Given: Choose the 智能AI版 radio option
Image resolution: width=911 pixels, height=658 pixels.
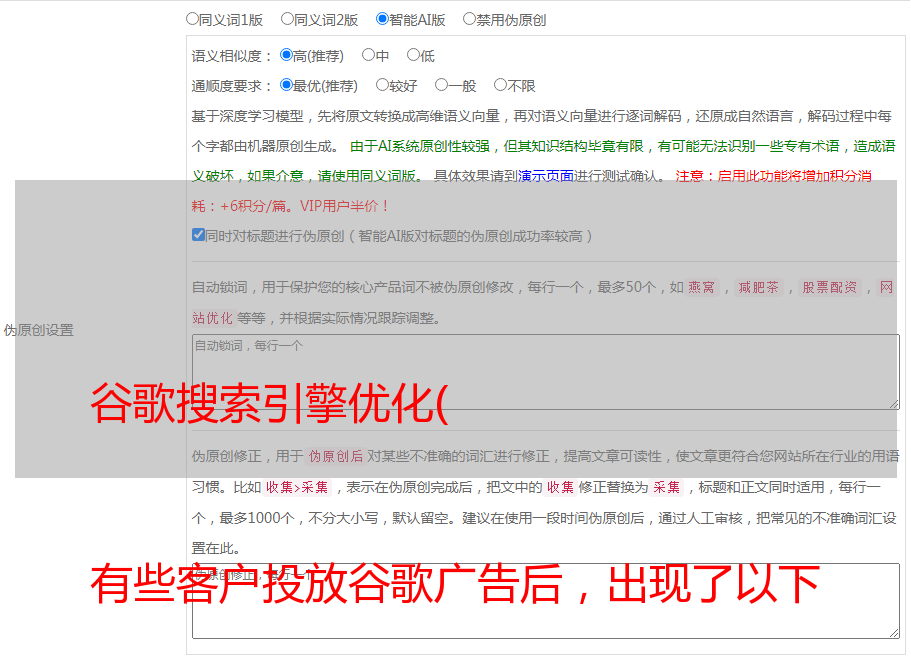Looking at the screenshot, I should tap(382, 19).
